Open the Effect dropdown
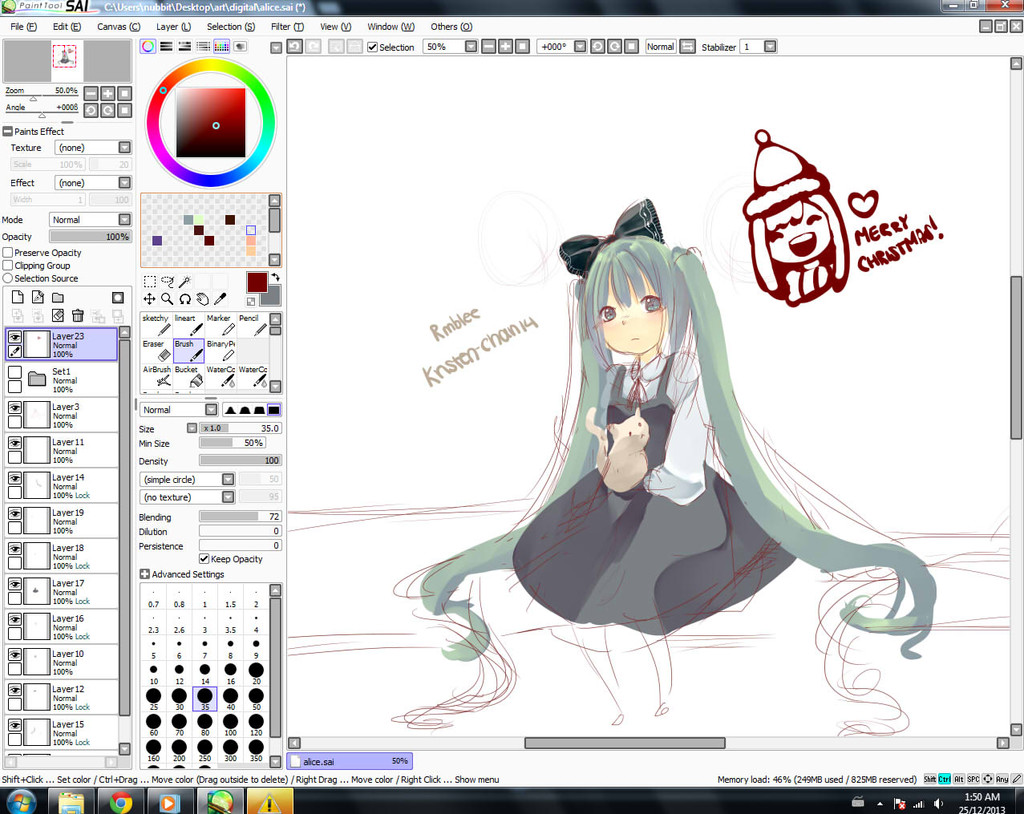 [x=125, y=182]
